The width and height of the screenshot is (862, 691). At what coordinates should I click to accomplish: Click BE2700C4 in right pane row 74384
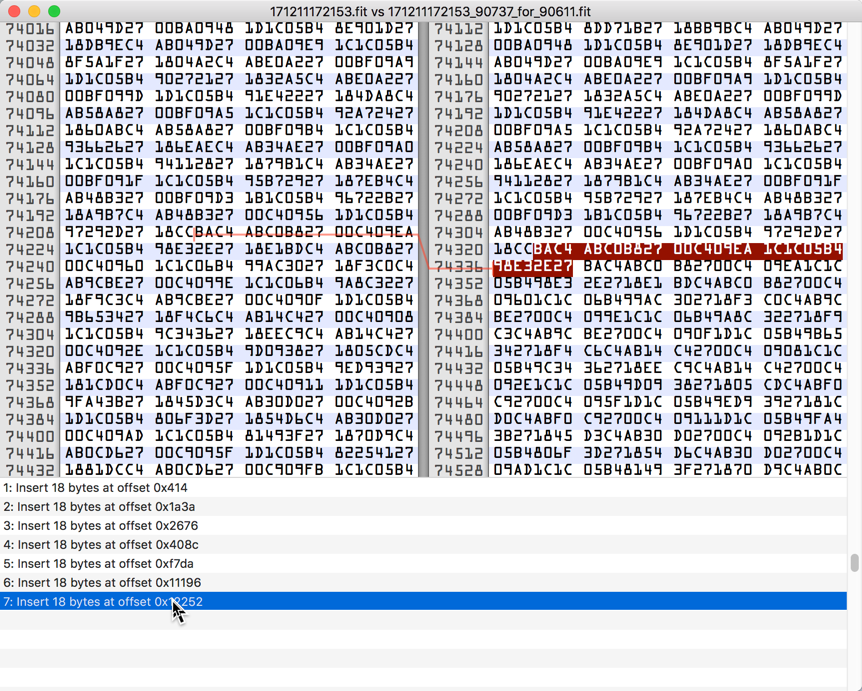click(533, 318)
